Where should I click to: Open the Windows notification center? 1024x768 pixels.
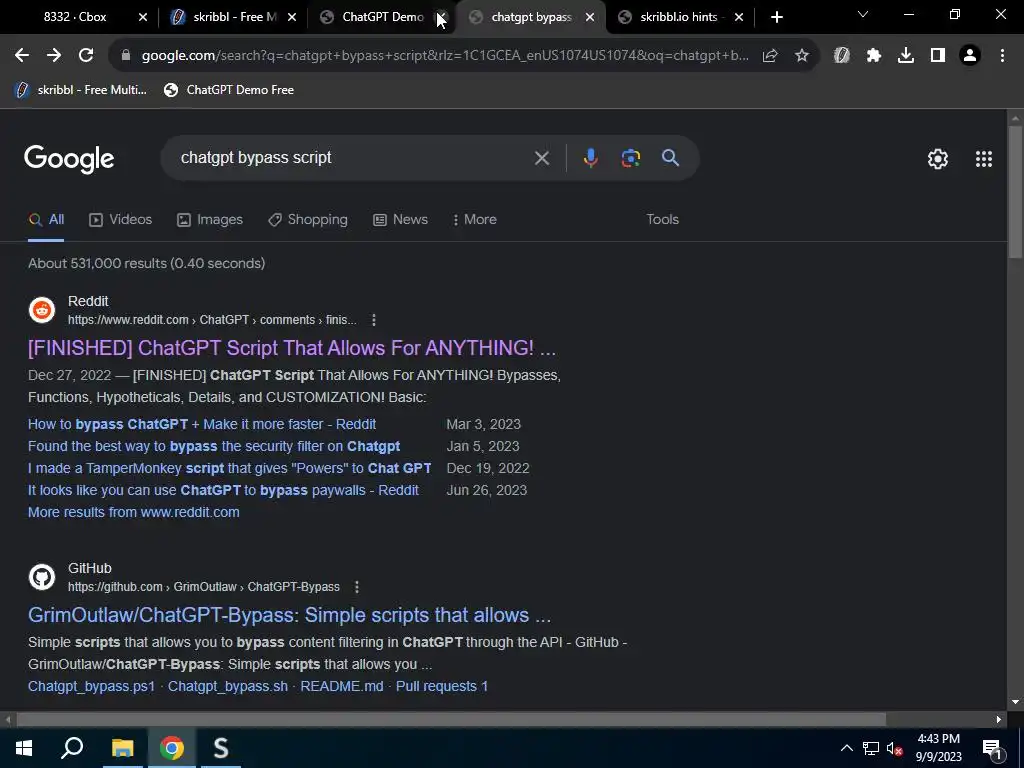click(x=992, y=748)
